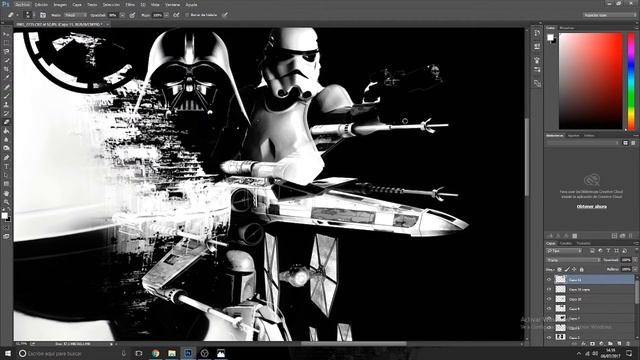
Task: Select the Zoom tool
Action: pyautogui.click(x=6, y=202)
